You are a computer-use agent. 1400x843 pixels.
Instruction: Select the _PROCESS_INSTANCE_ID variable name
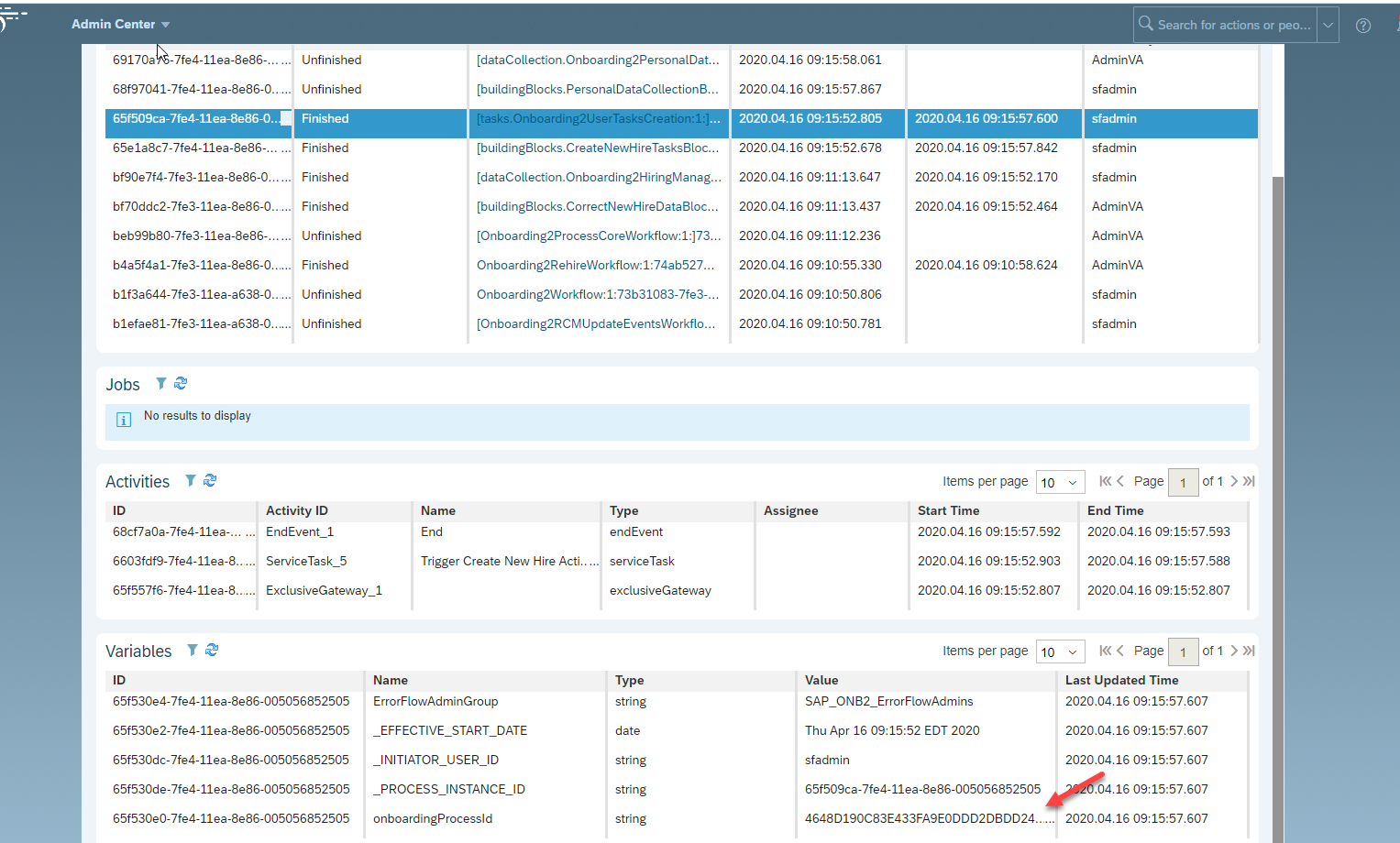point(449,789)
